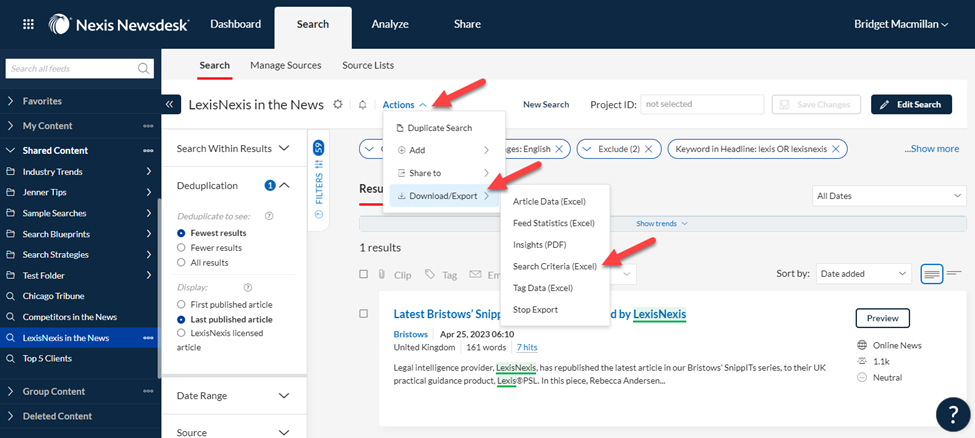The width and height of the screenshot is (975, 438).
Task: Remove Keyword in Headline filter chip
Action: coord(836,149)
